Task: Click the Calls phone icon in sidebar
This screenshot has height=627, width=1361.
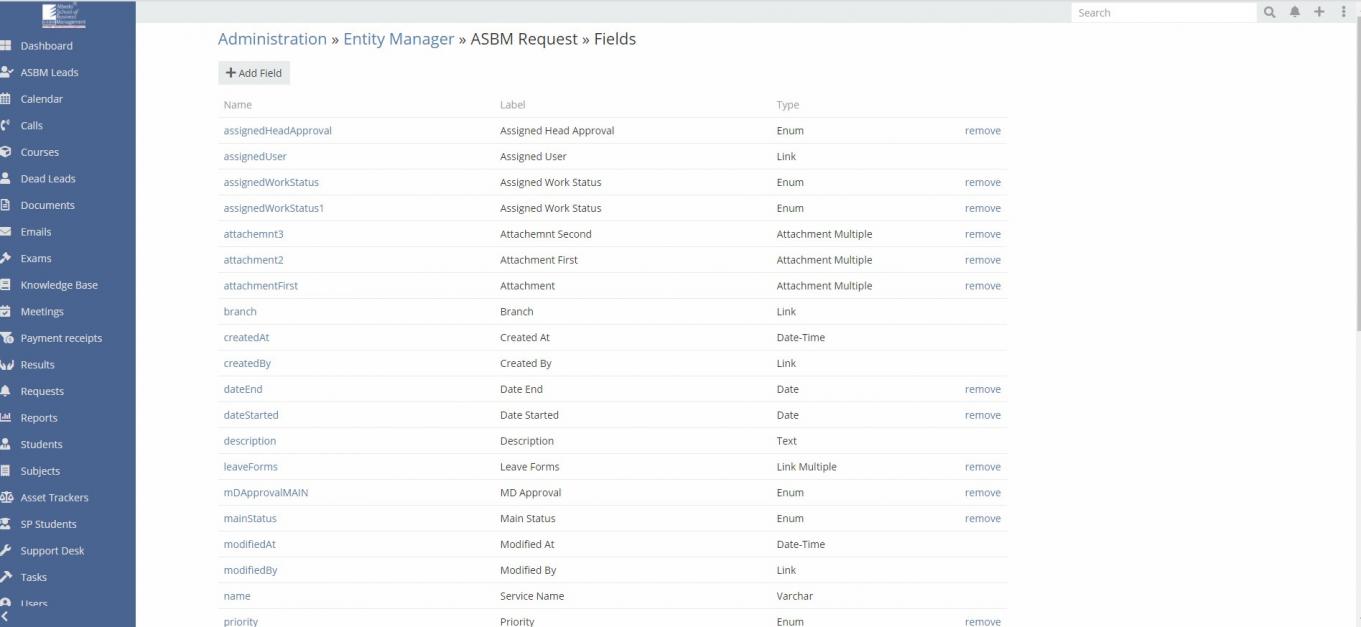Action: click(x=6, y=126)
